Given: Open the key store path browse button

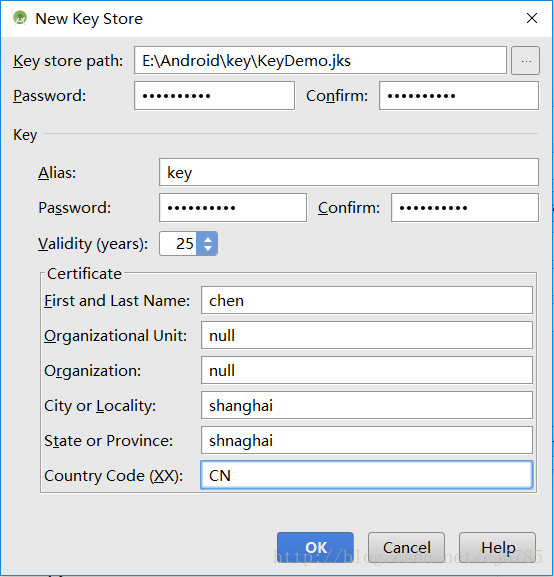Looking at the screenshot, I should point(525,60).
